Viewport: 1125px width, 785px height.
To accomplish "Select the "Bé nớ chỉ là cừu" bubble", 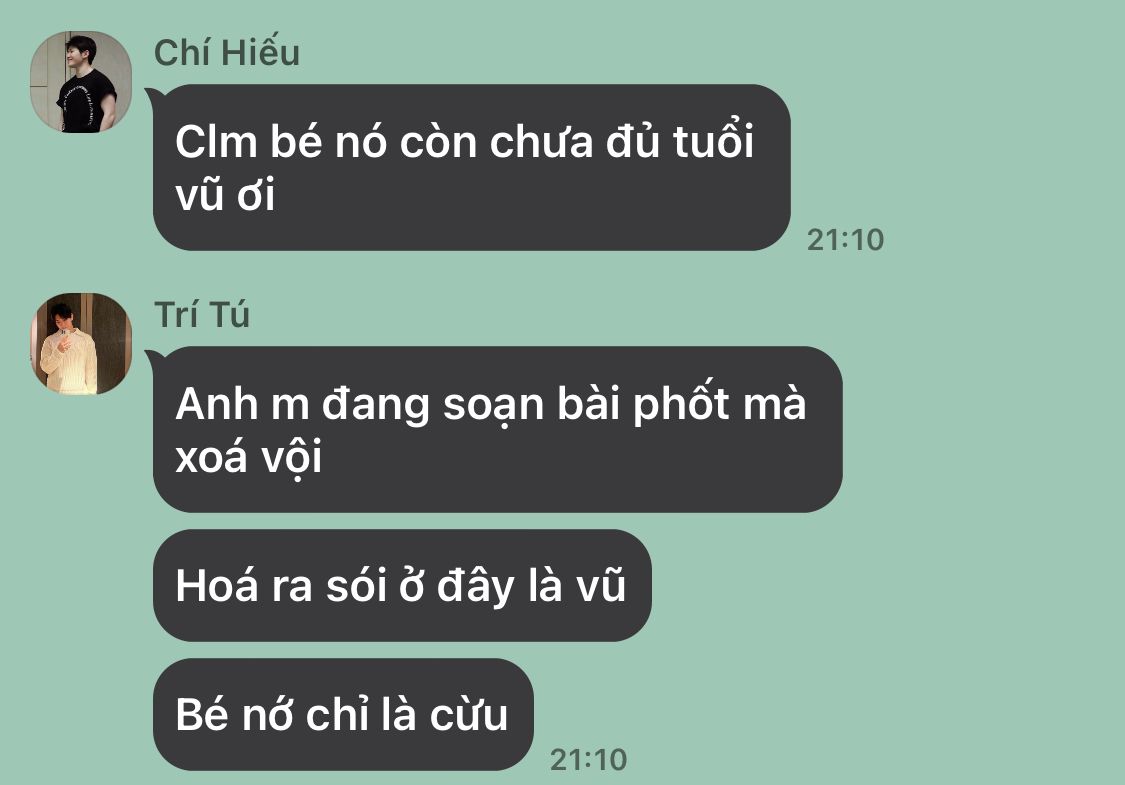I will (343, 715).
